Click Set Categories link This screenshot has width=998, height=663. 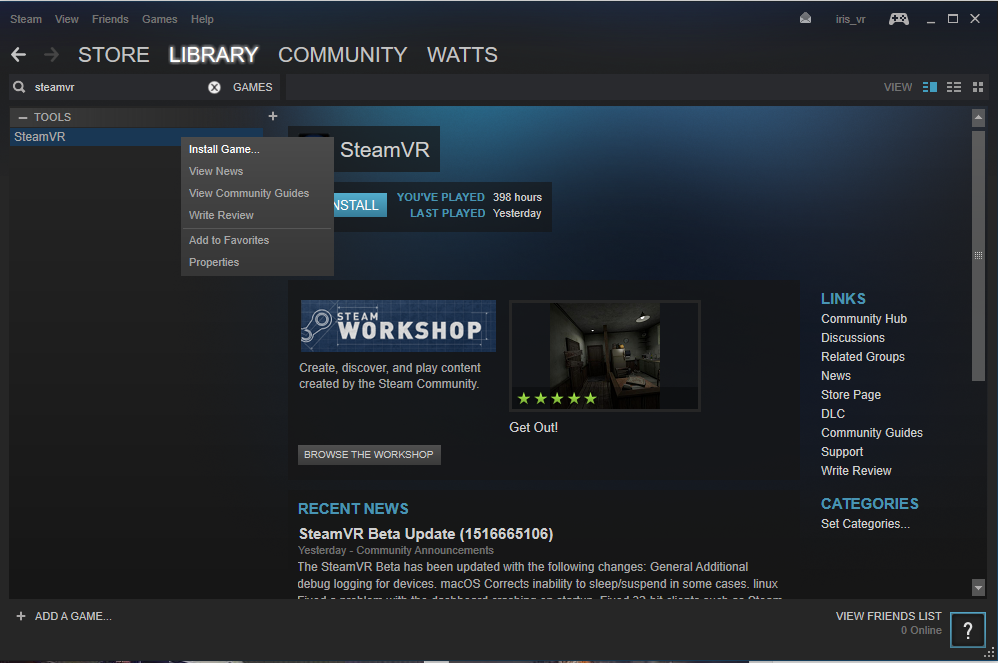(x=866, y=524)
